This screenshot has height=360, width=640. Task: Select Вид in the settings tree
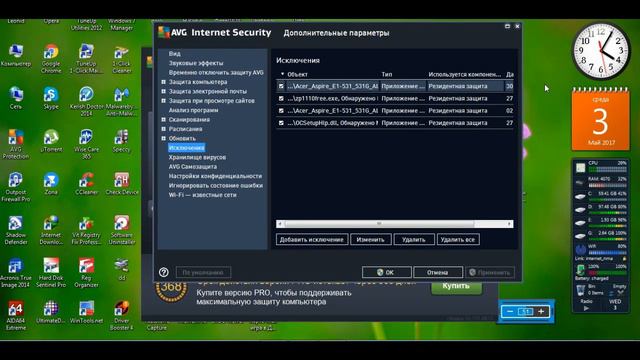(175, 53)
